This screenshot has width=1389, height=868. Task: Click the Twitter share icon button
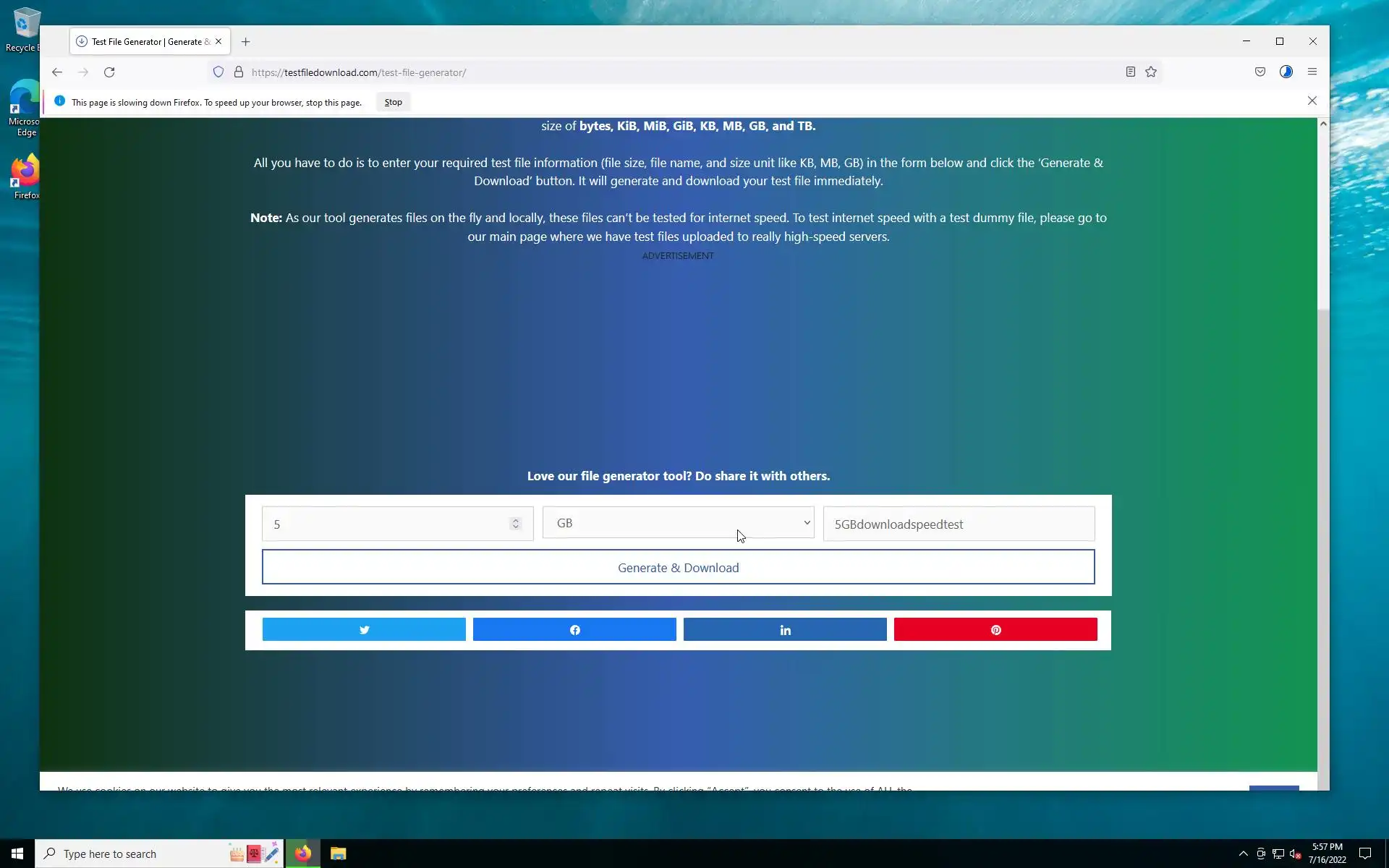tap(364, 629)
